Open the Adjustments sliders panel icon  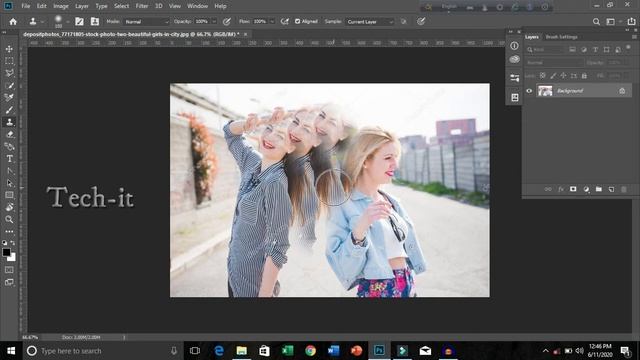(514, 78)
